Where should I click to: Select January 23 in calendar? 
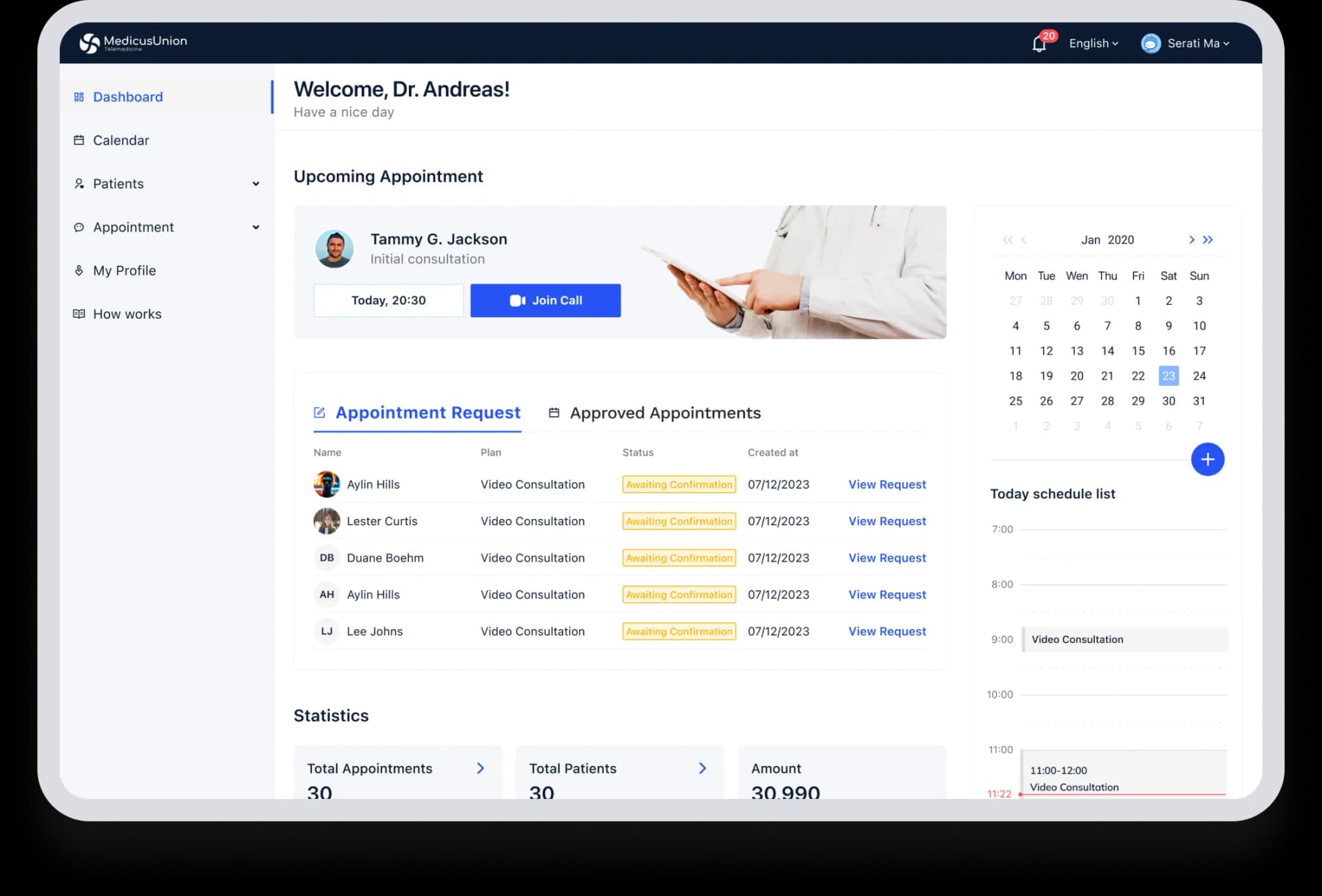click(x=1168, y=376)
